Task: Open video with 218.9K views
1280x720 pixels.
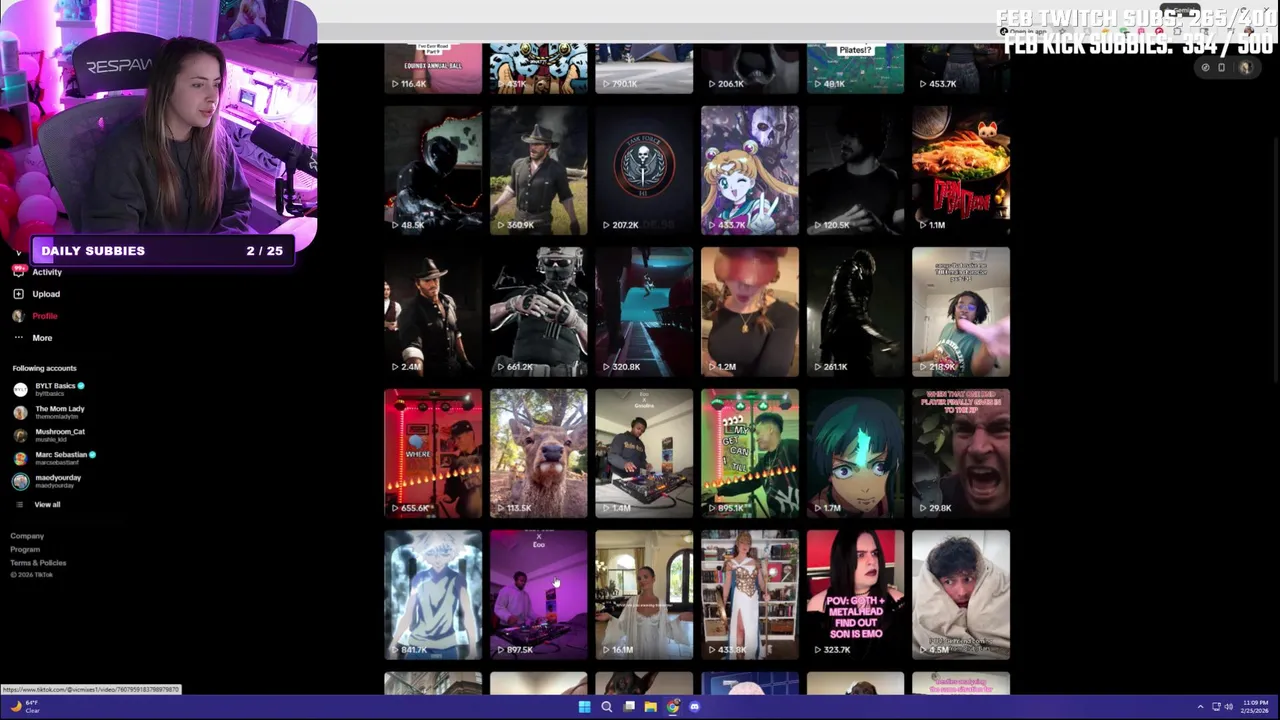Action: pyautogui.click(x=961, y=312)
